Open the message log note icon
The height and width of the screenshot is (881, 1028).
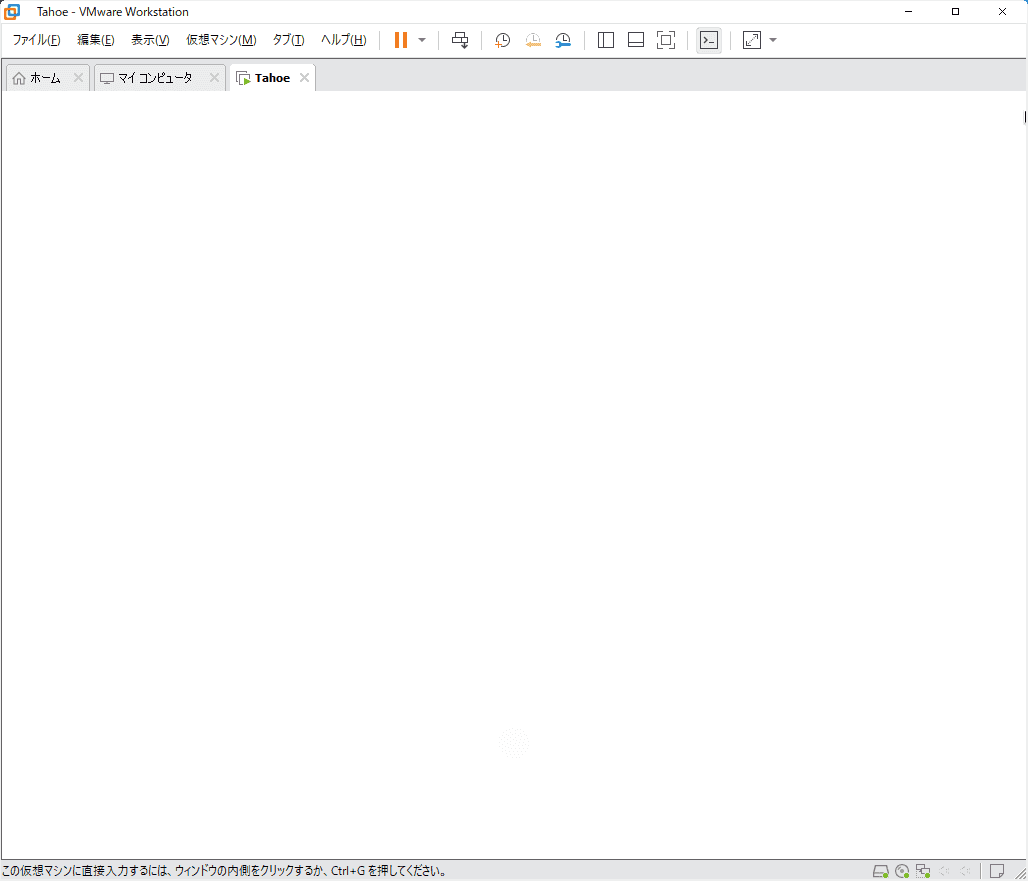[997, 871]
